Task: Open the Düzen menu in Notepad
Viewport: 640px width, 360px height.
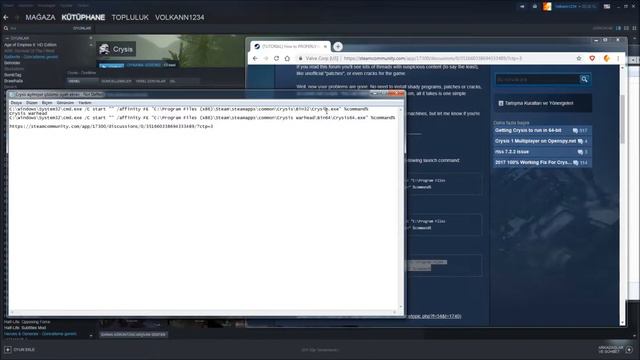Action: click(31, 103)
